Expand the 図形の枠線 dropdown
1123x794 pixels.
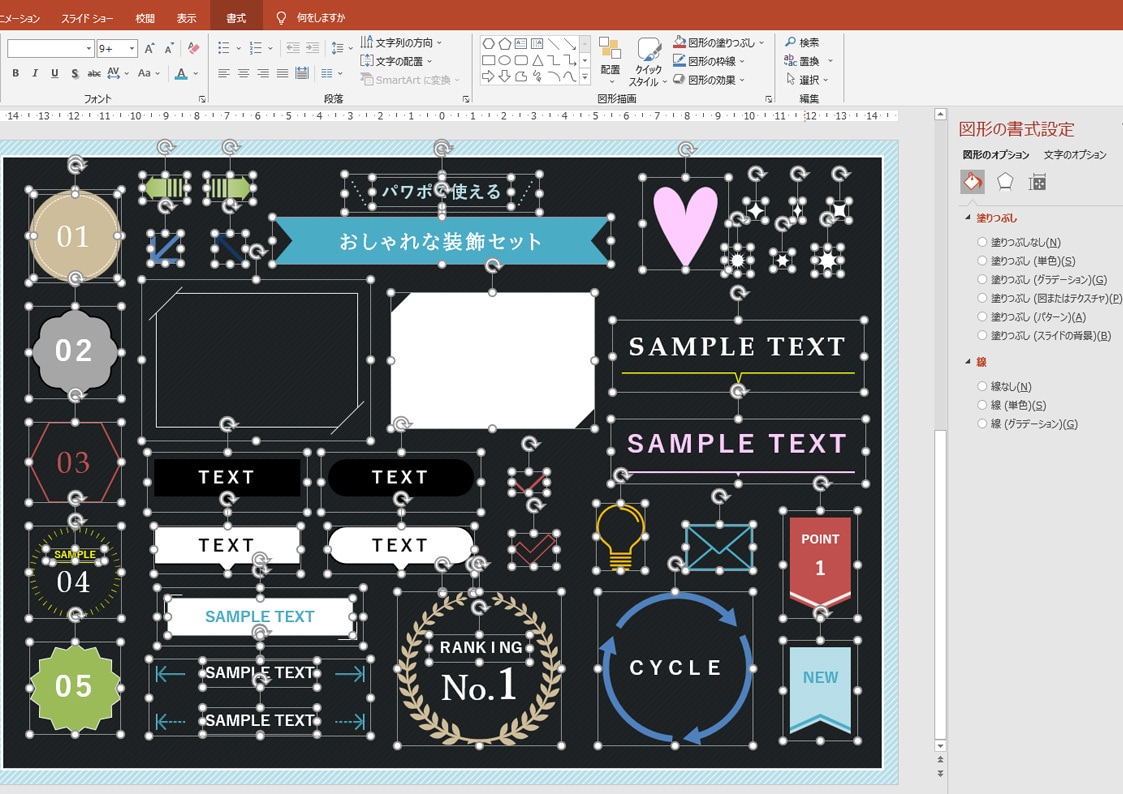(742, 62)
